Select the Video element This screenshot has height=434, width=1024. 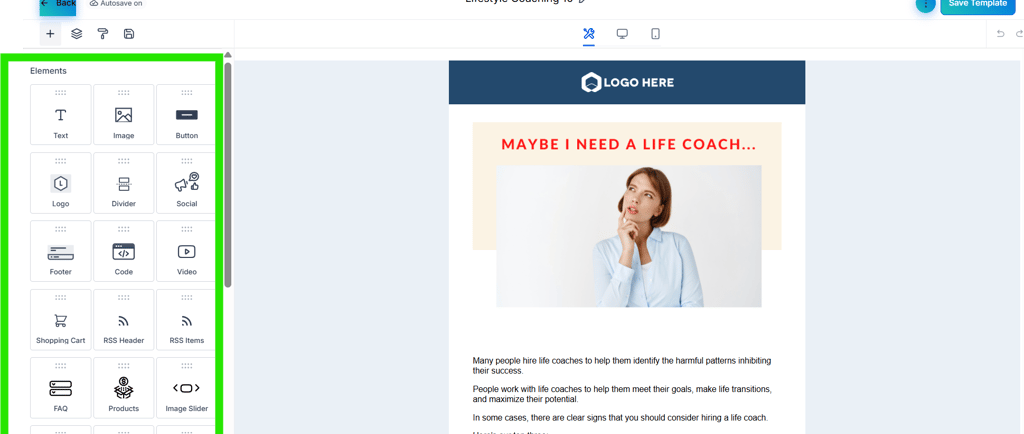coord(186,251)
